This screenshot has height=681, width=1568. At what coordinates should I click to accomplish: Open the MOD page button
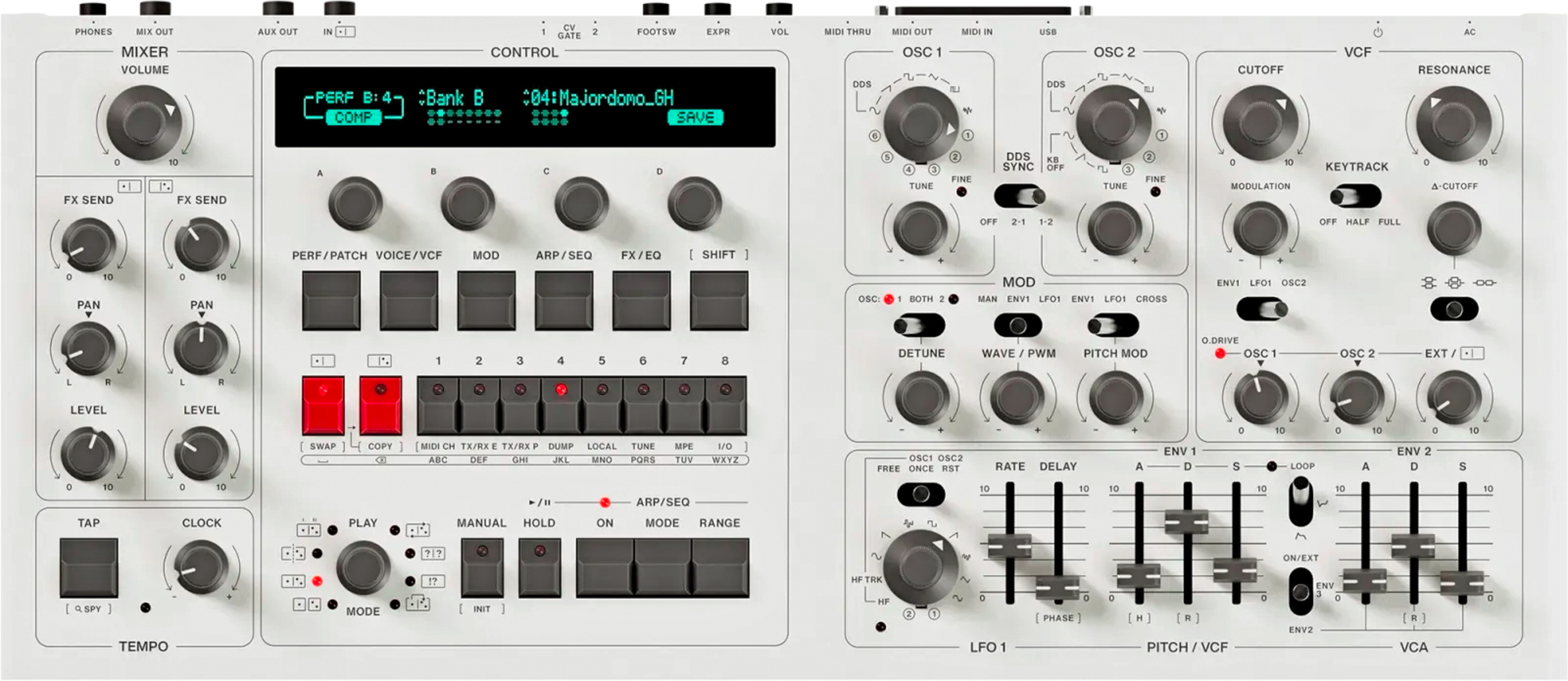(486, 301)
